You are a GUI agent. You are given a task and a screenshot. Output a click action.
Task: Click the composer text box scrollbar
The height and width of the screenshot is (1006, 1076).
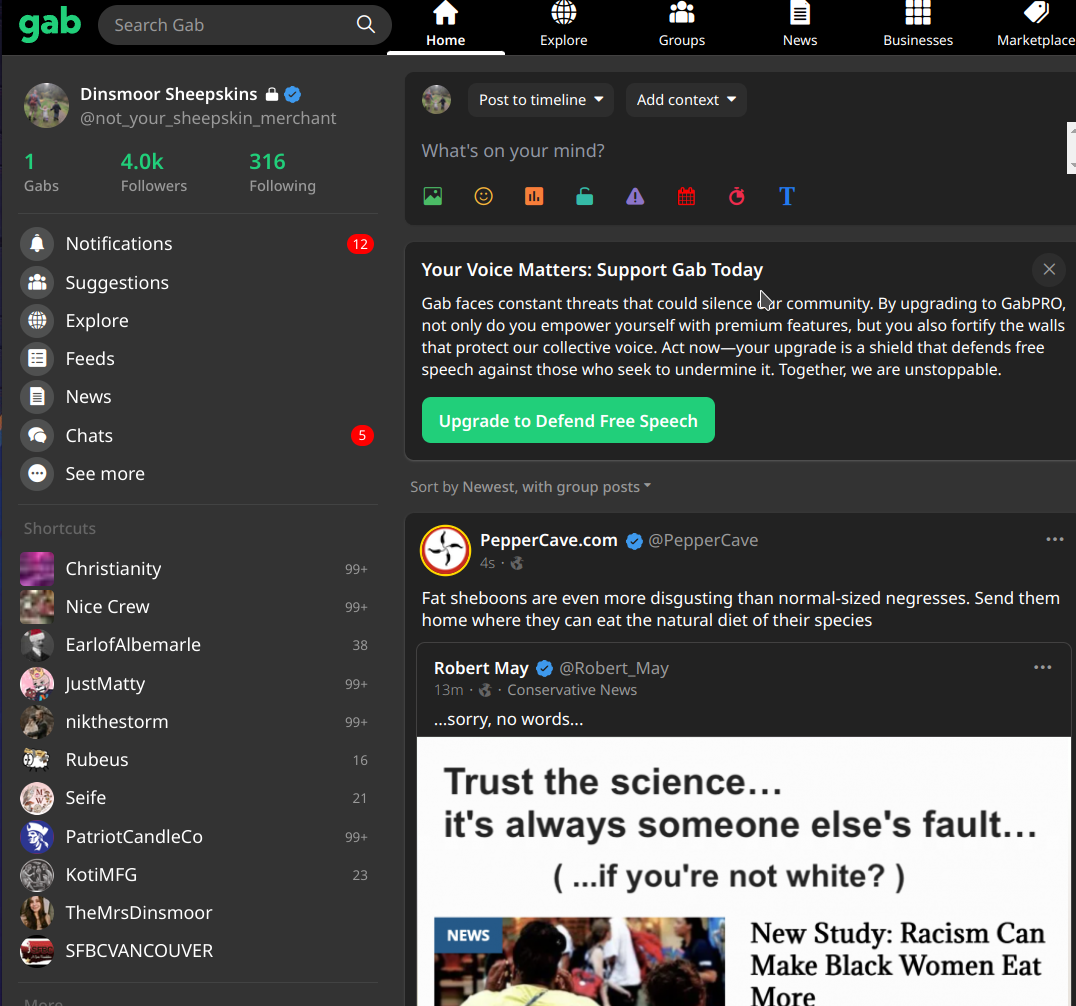coord(1071,148)
